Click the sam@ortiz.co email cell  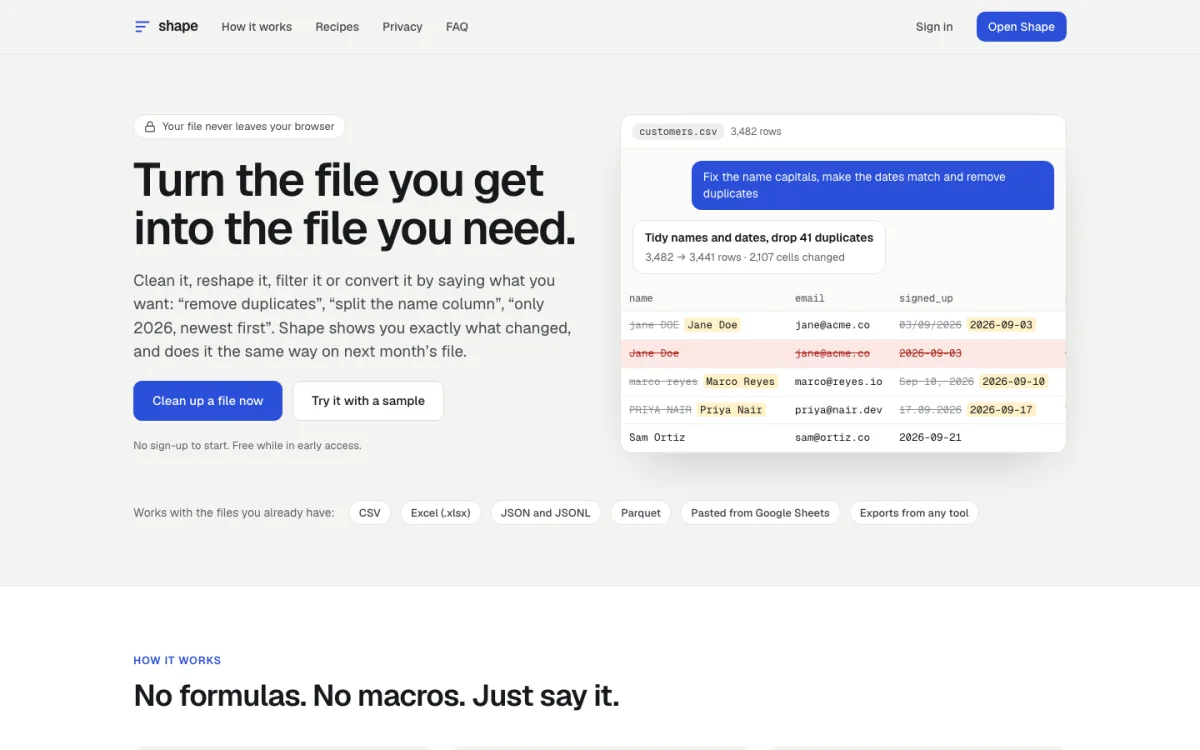832,437
